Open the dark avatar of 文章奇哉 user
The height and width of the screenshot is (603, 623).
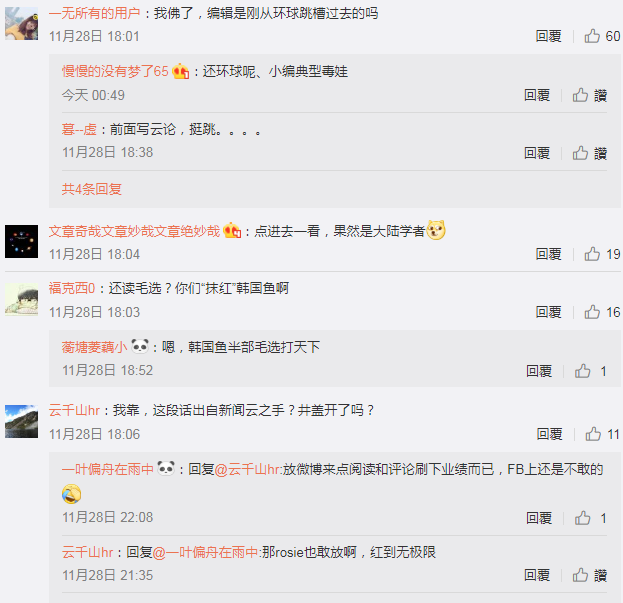coord(21,242)
